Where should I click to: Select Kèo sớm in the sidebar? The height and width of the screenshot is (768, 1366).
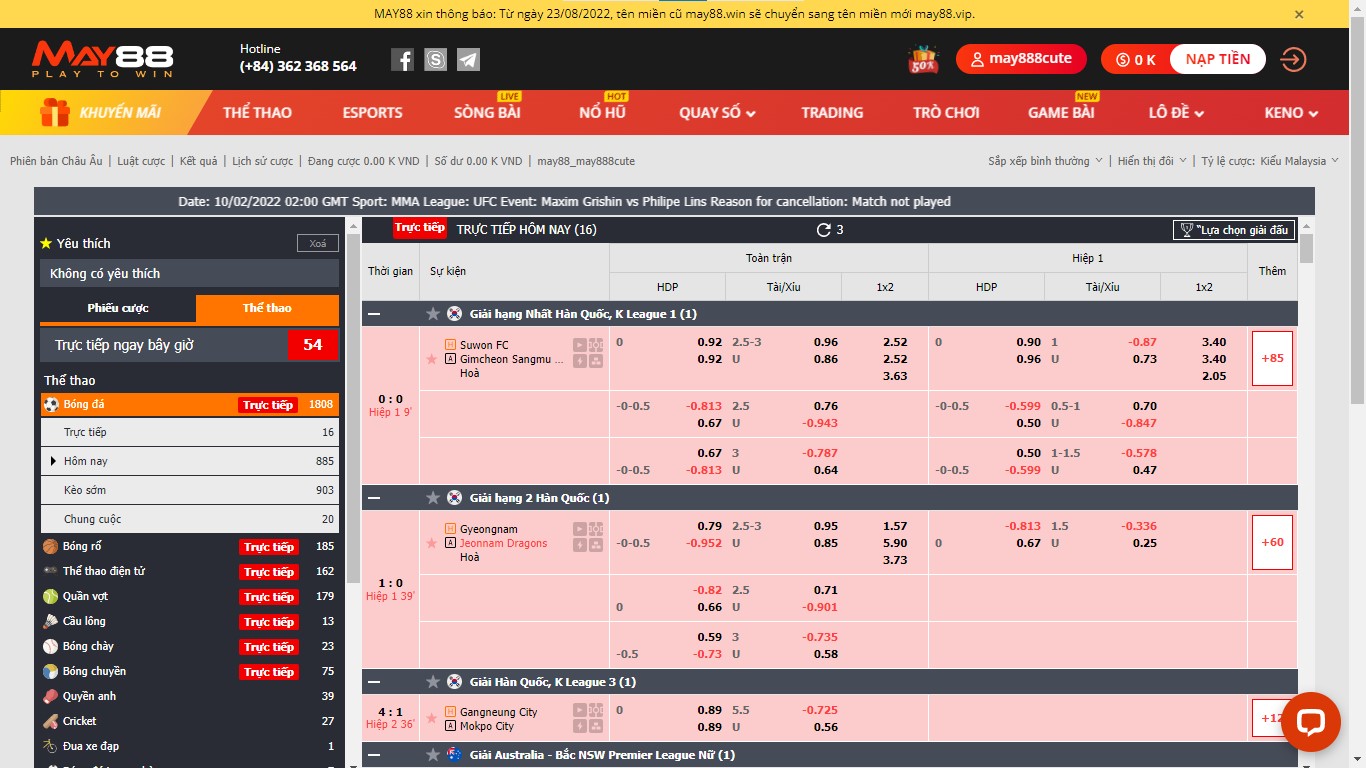point(190,490)
